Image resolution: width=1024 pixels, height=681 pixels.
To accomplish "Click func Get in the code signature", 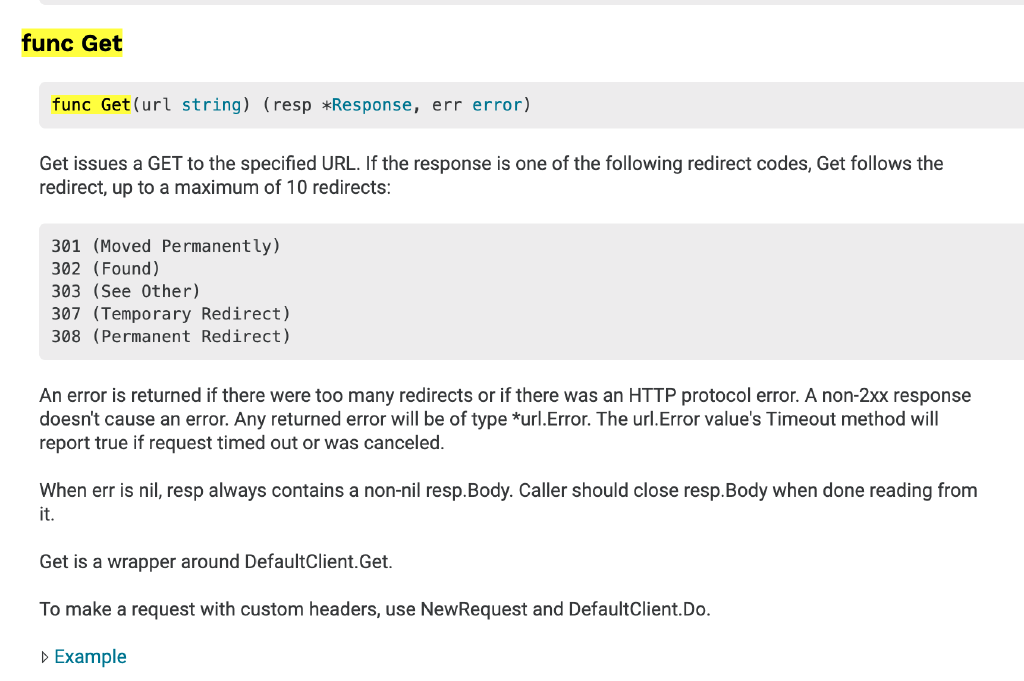I will pos(90,104).
